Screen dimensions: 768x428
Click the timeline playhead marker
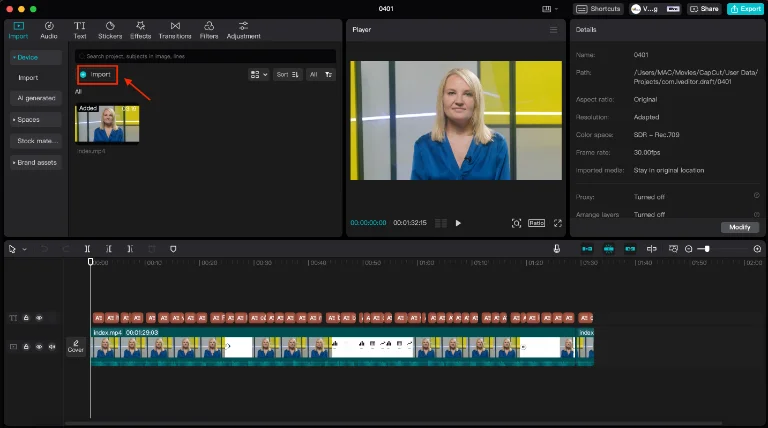coord(91,262)
